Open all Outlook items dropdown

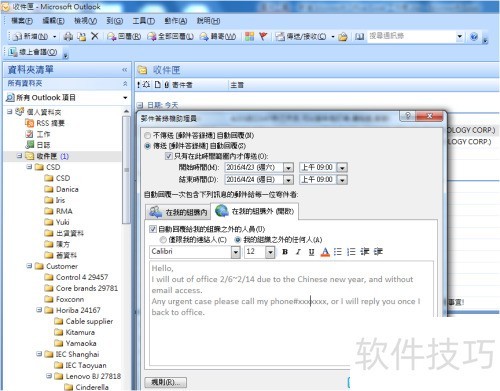(125, 98)
